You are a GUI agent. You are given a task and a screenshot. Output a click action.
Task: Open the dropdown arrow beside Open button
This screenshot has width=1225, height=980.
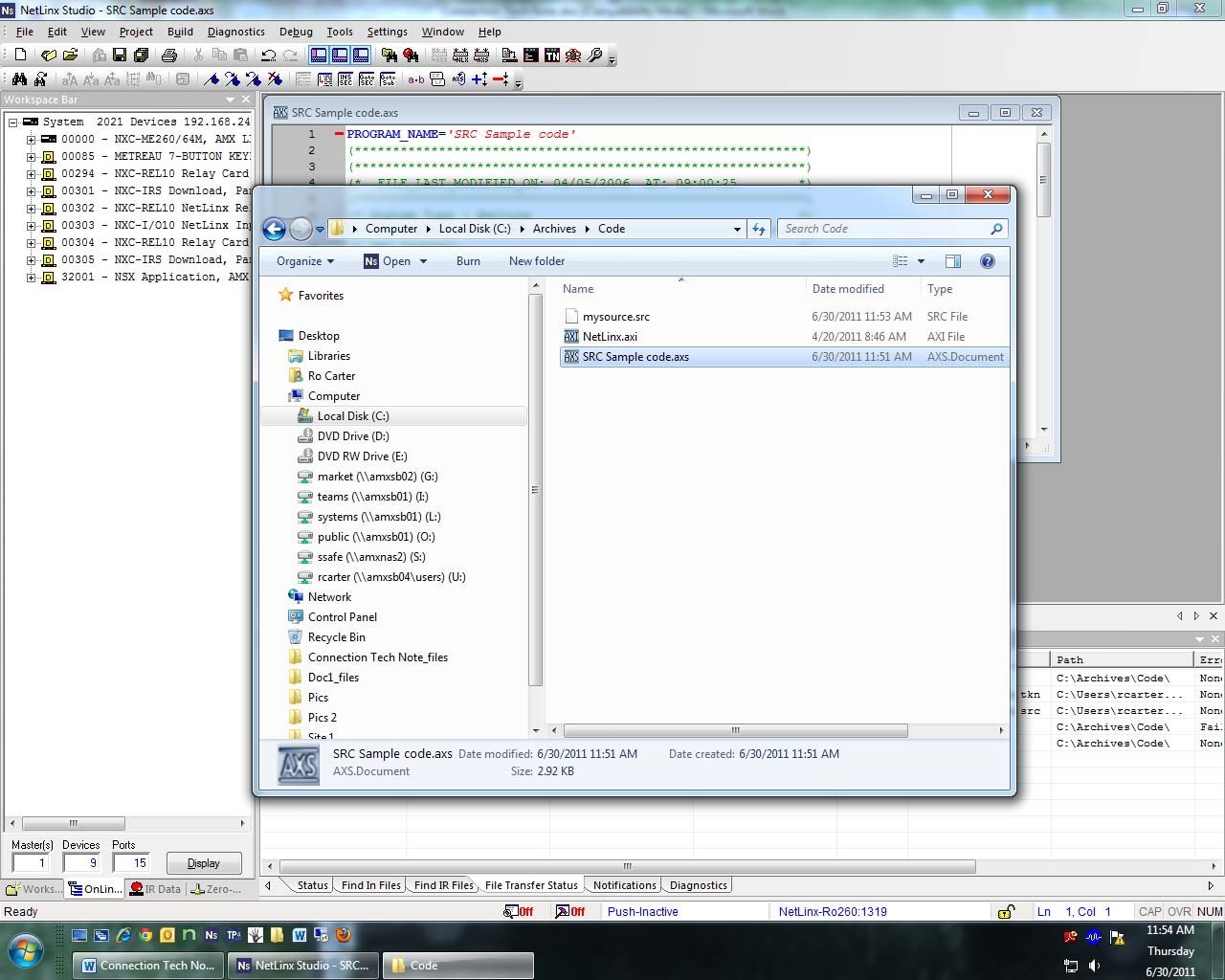(x=423, y=261)
